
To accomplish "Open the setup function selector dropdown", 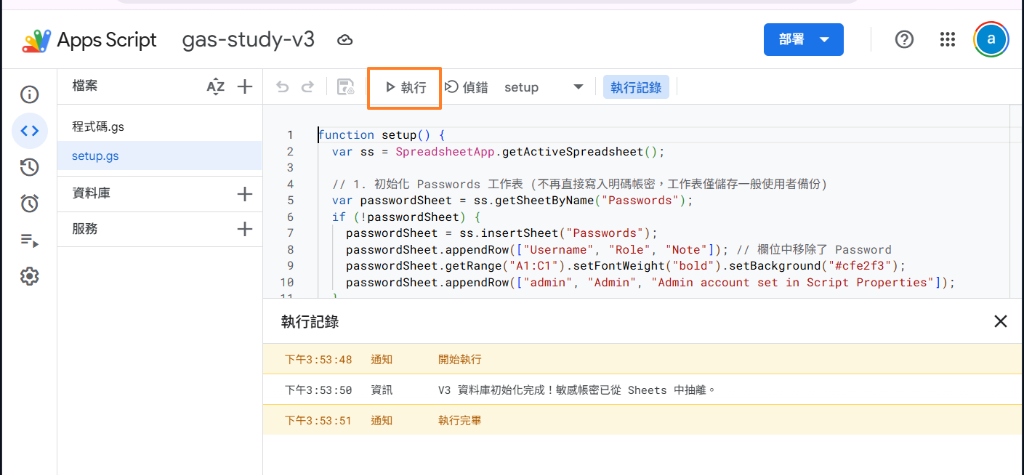I will (x=543, y=88).
